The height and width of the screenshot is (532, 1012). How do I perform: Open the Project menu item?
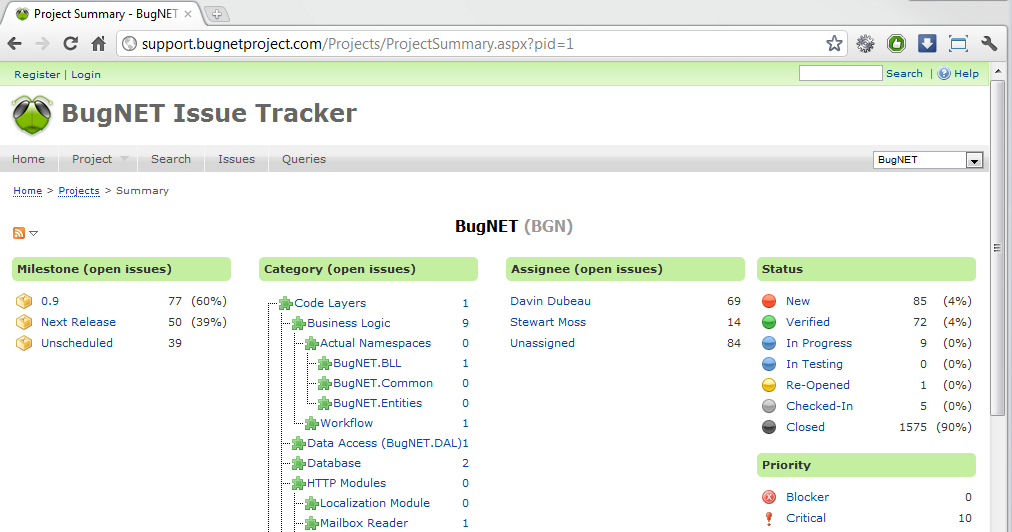pos(92,159)
